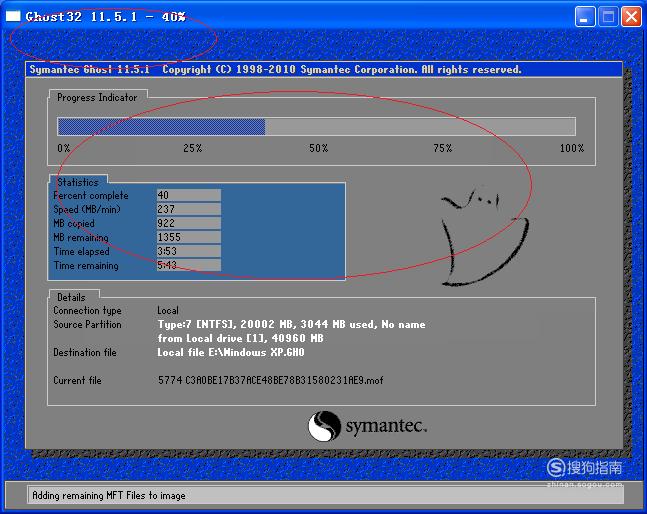Click the 'Percent complete' label
The image size is (647, 514).
[91, 196]
